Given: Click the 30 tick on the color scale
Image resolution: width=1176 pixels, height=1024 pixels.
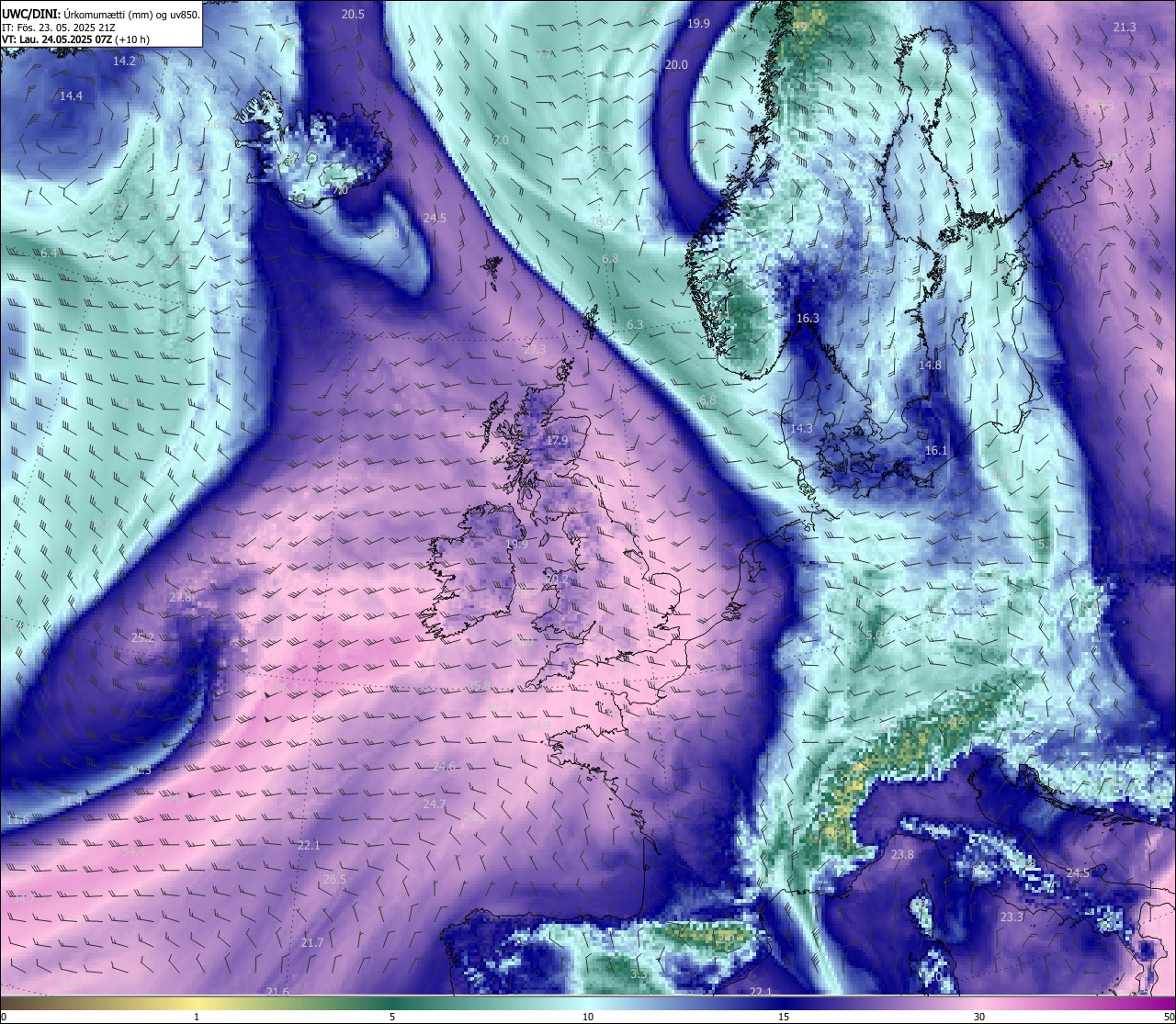Looking at the screenshot, I should 979,1017.
